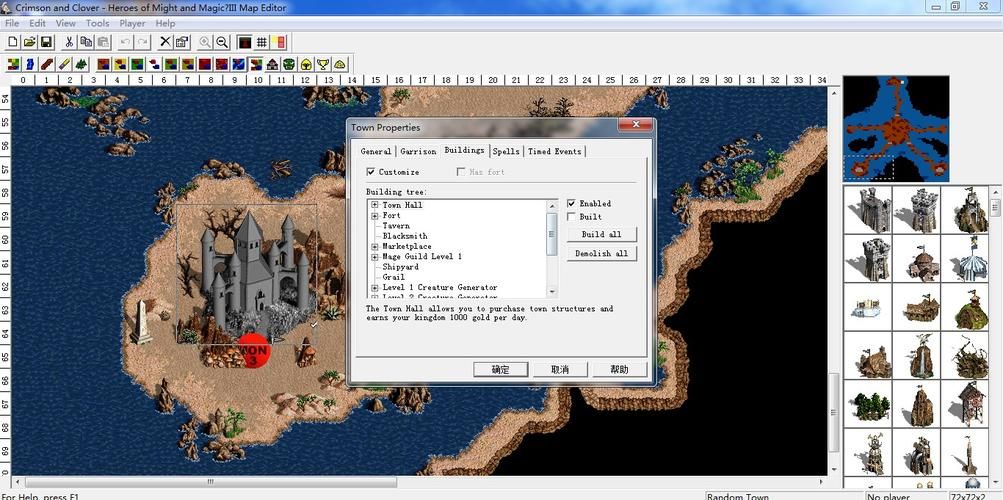Image resolution: width=1003 pixels, height=500 pixels.
Task: Click the building tree scrollbar down arrow
Action: click(552, 291)
